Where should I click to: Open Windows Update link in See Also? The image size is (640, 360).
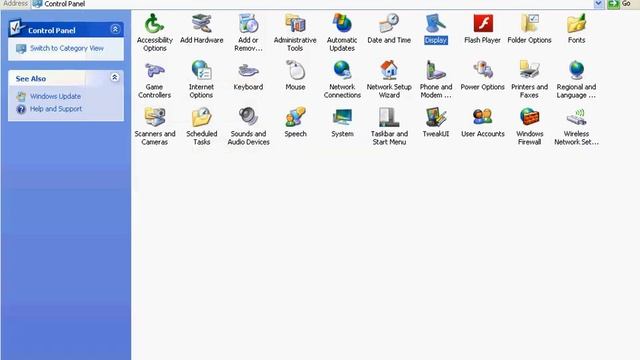[55, 96]
